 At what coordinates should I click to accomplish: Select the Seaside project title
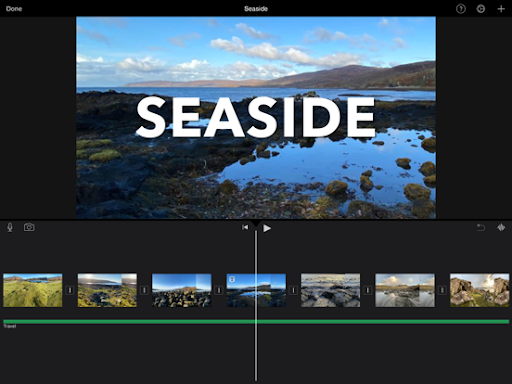256,9
